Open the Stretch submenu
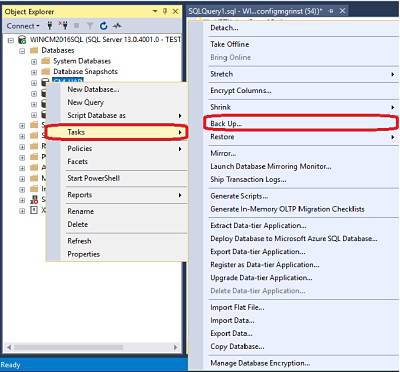Viewport: 400px width, 372px height. click(x=301, y=74)
